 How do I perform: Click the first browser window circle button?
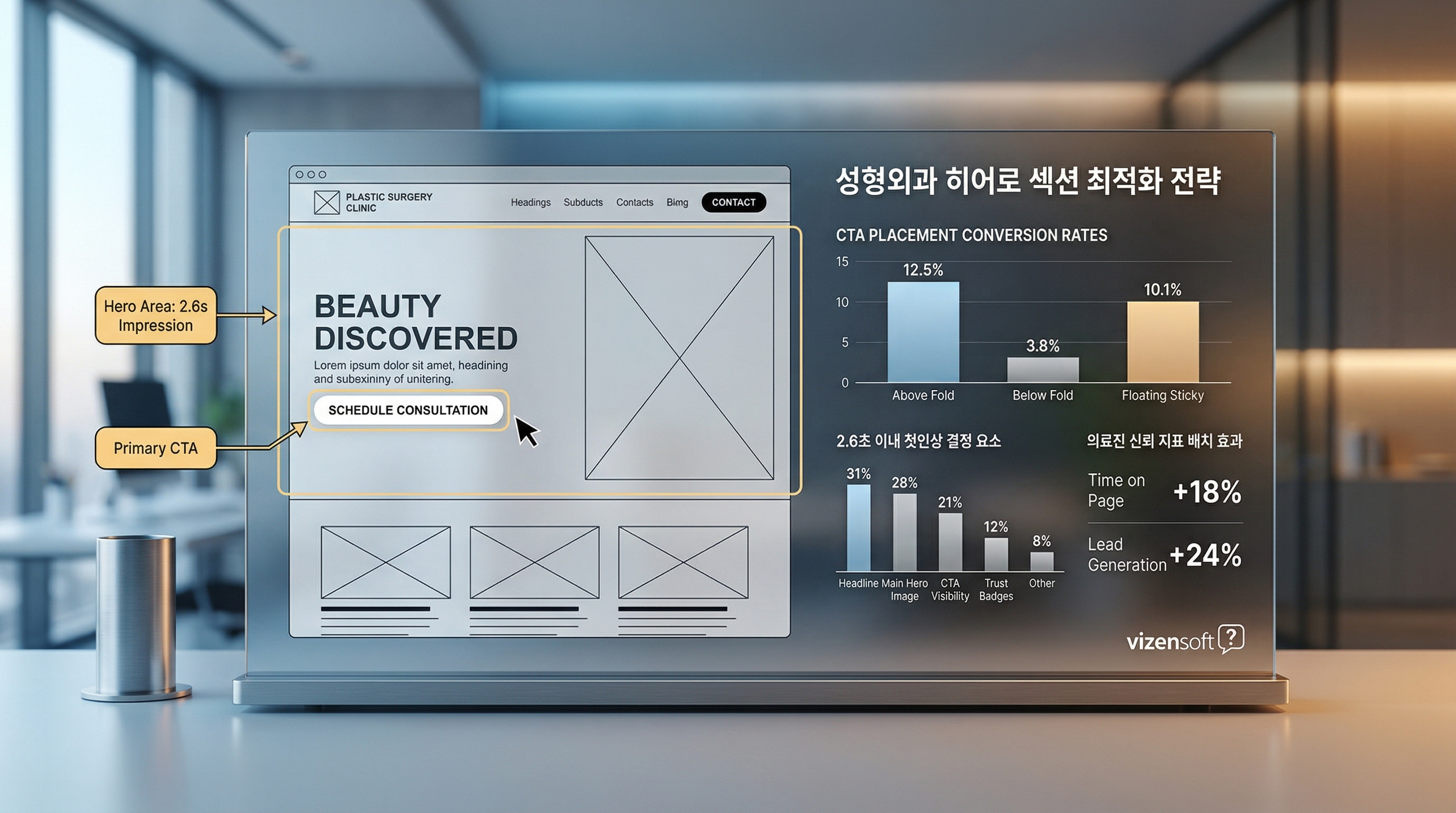[x=299, y=175]
